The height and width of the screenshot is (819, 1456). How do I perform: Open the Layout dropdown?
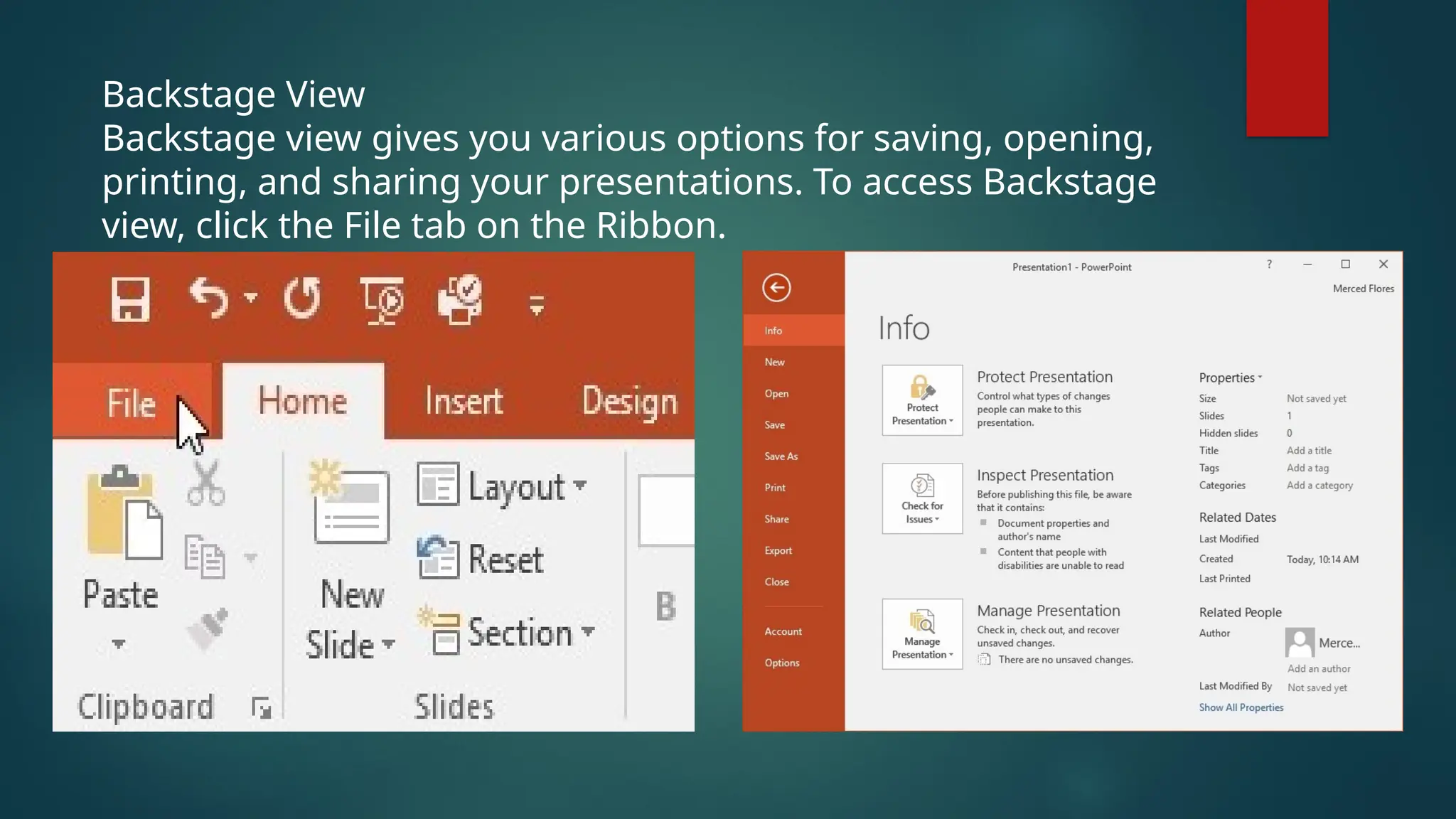[x=502, y=486]
